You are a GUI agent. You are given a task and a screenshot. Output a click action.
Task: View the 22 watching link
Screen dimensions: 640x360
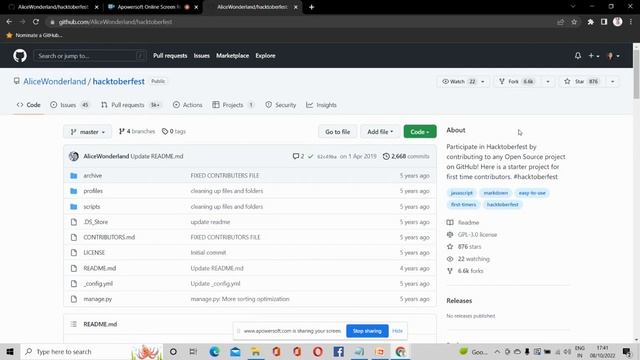468,259
